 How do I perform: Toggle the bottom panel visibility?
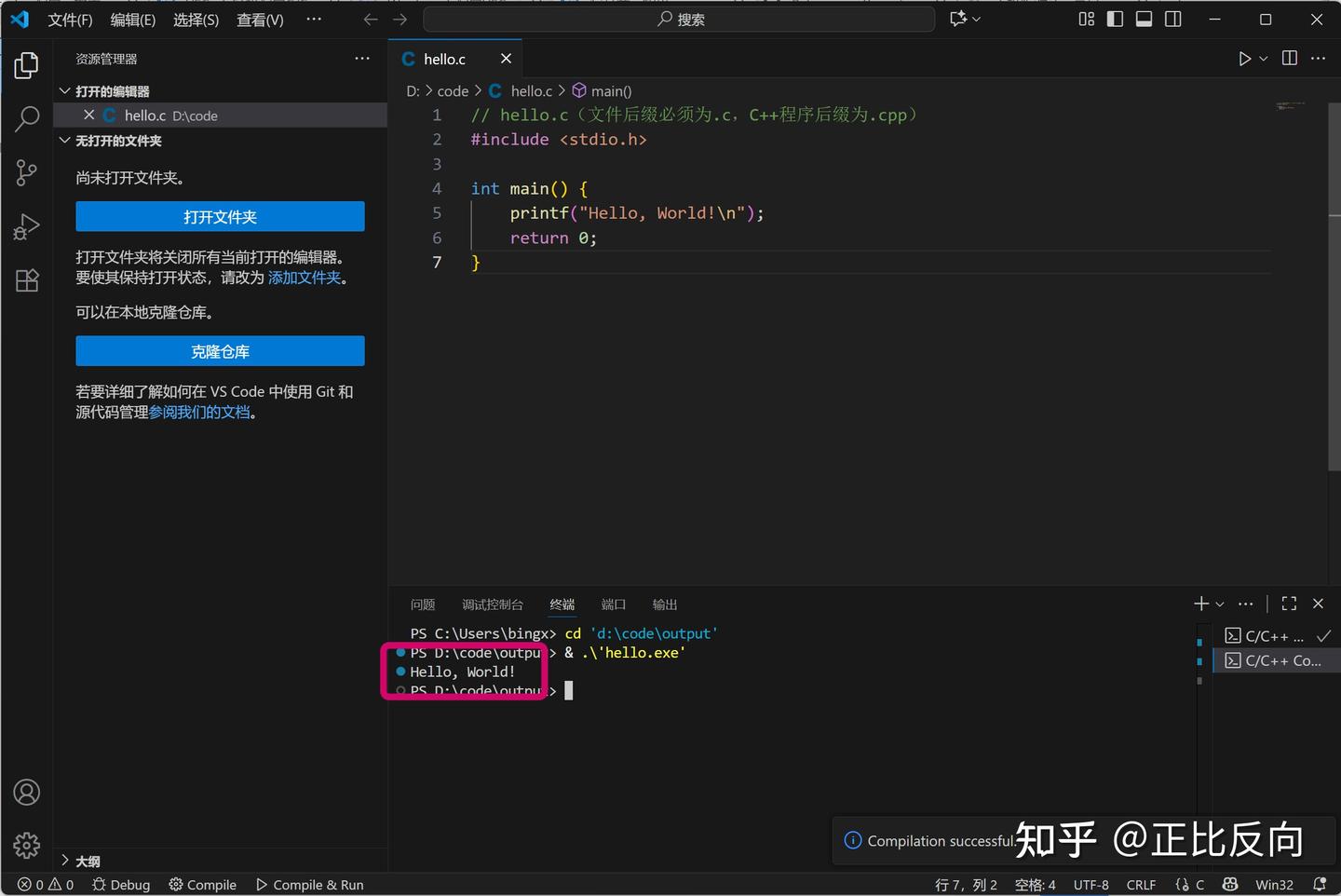click(1144, 19)
